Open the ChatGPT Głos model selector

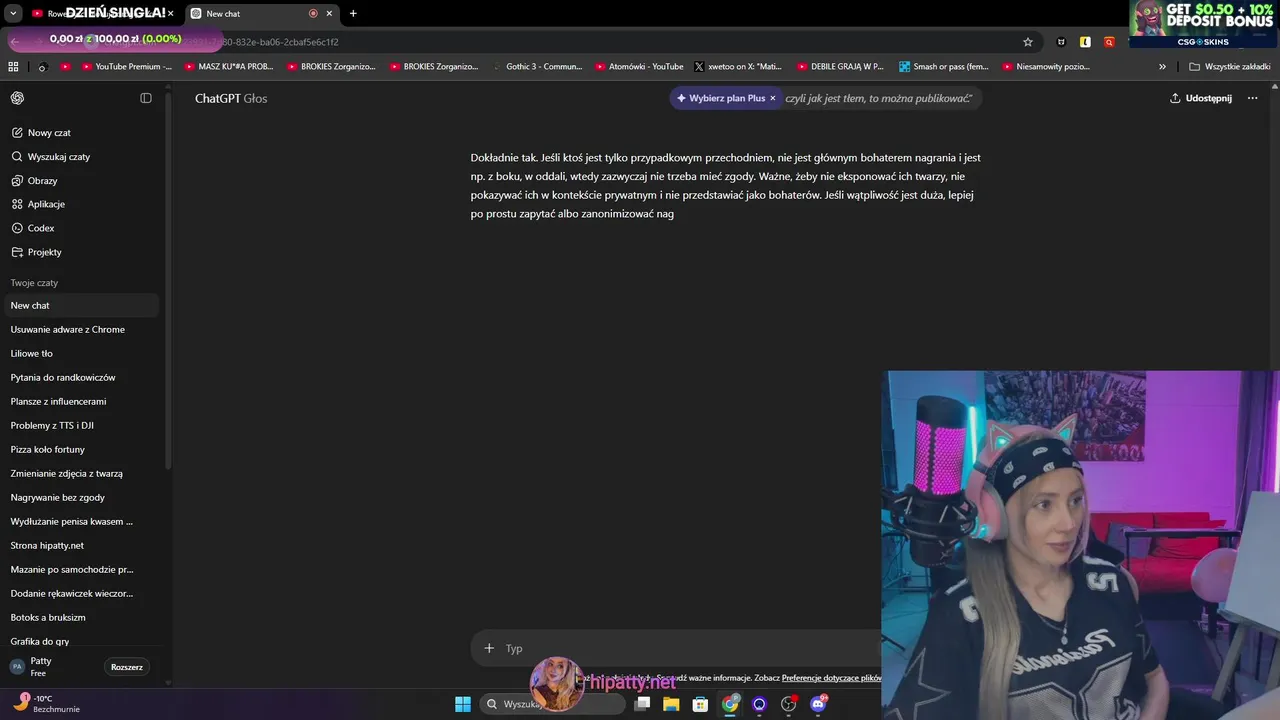pos(231,98)
